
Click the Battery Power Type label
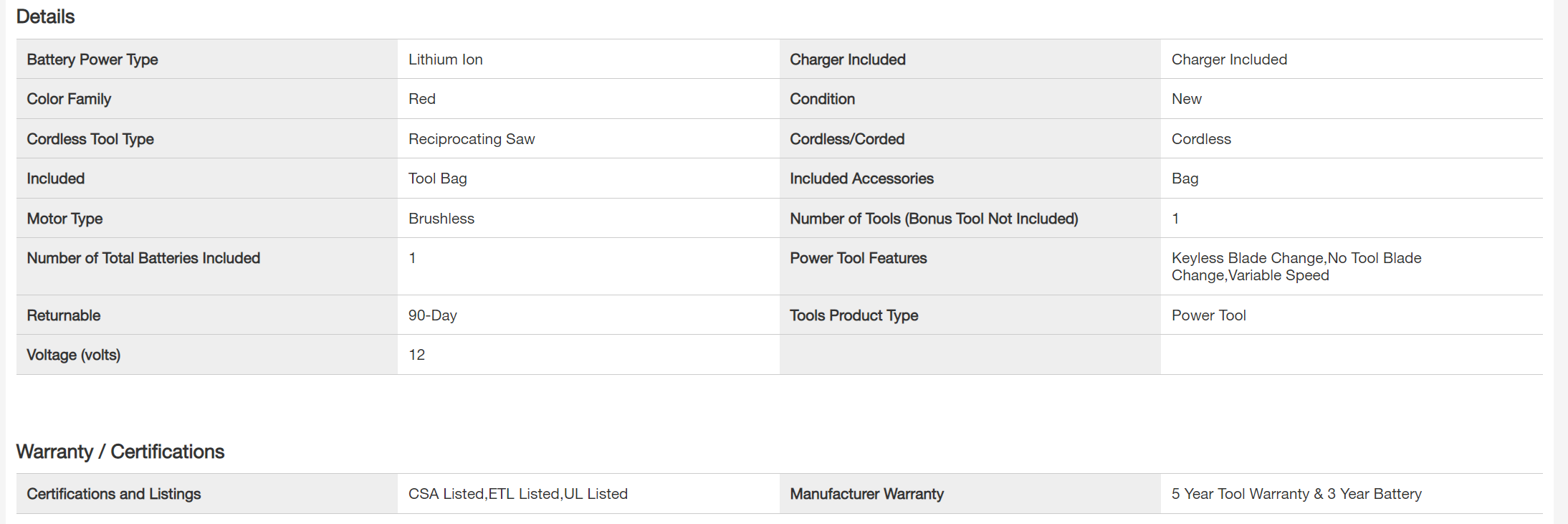tap(92, 59)
